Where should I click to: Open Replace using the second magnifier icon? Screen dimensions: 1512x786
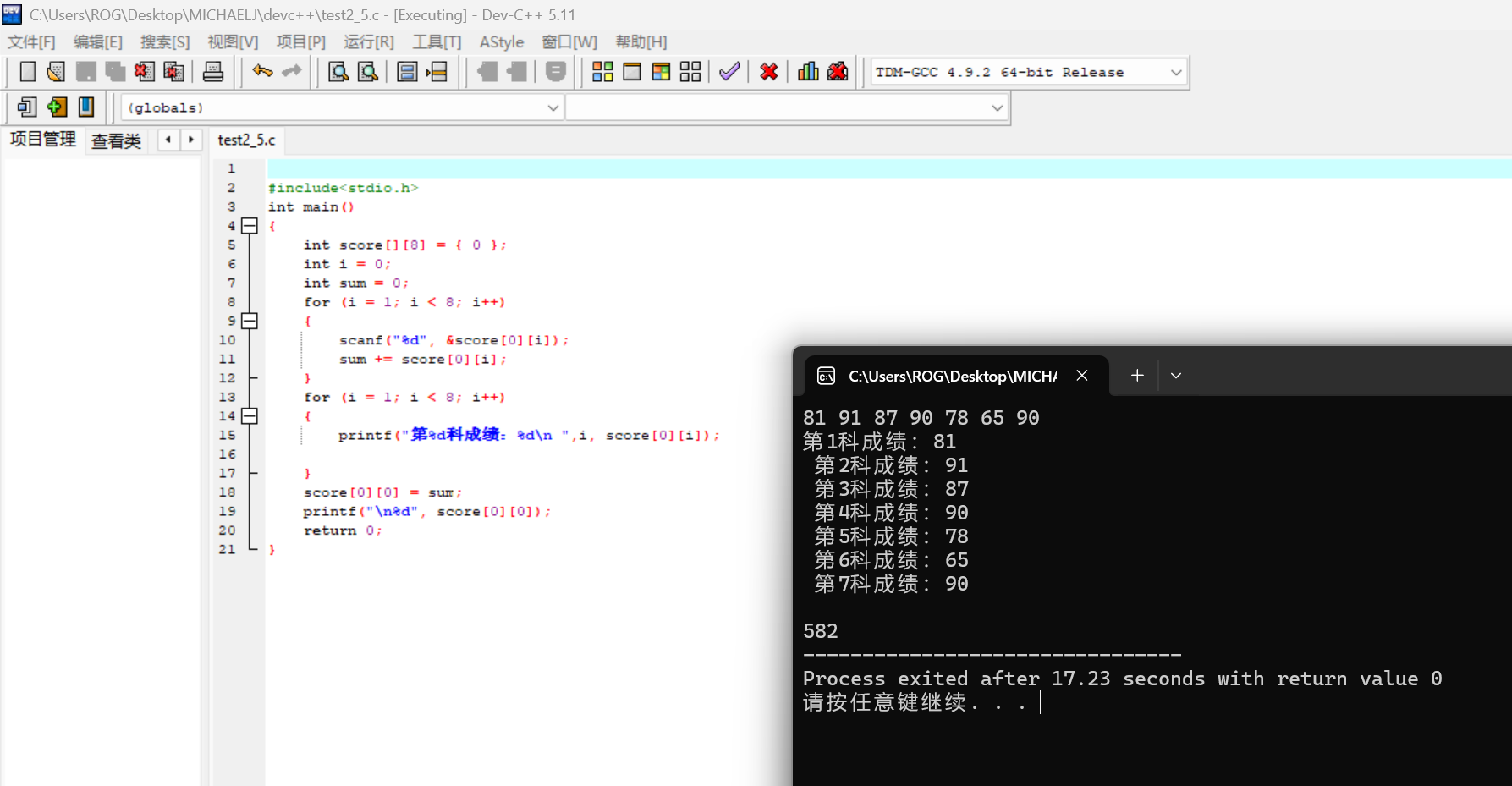pyautogui.click(x=368, y=72)
